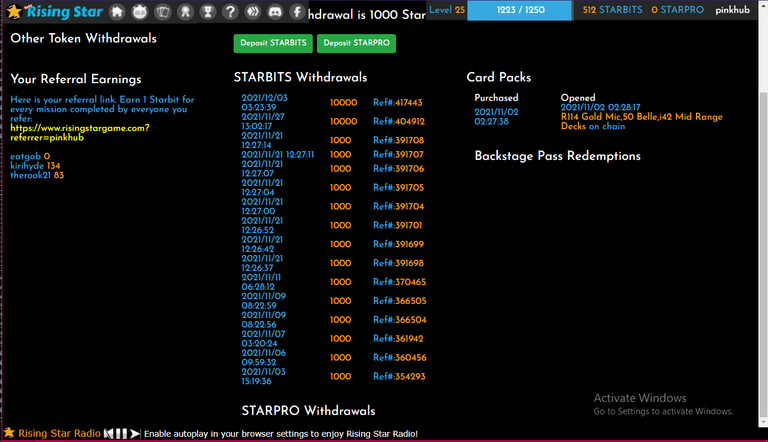The image size is (768, 442).
Task: Click the 2021/11/03 15:19:36 withdrawal date
Action: [264, 377]
